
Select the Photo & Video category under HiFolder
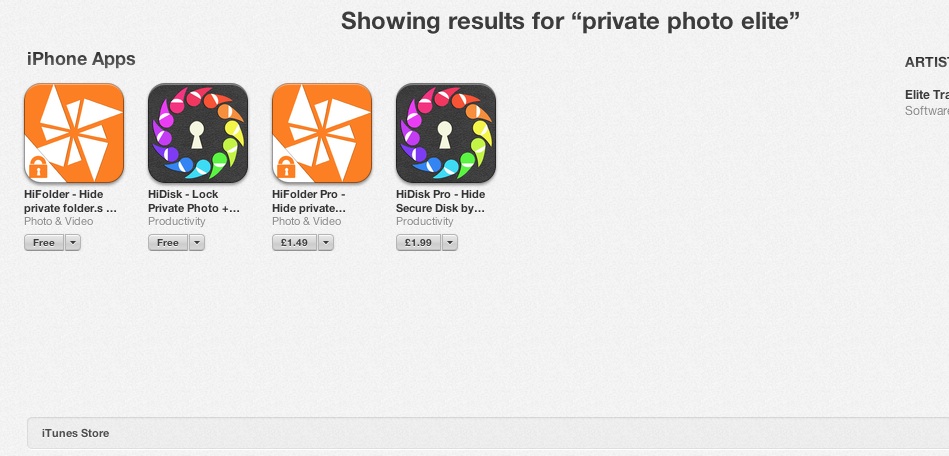(59, 222)
